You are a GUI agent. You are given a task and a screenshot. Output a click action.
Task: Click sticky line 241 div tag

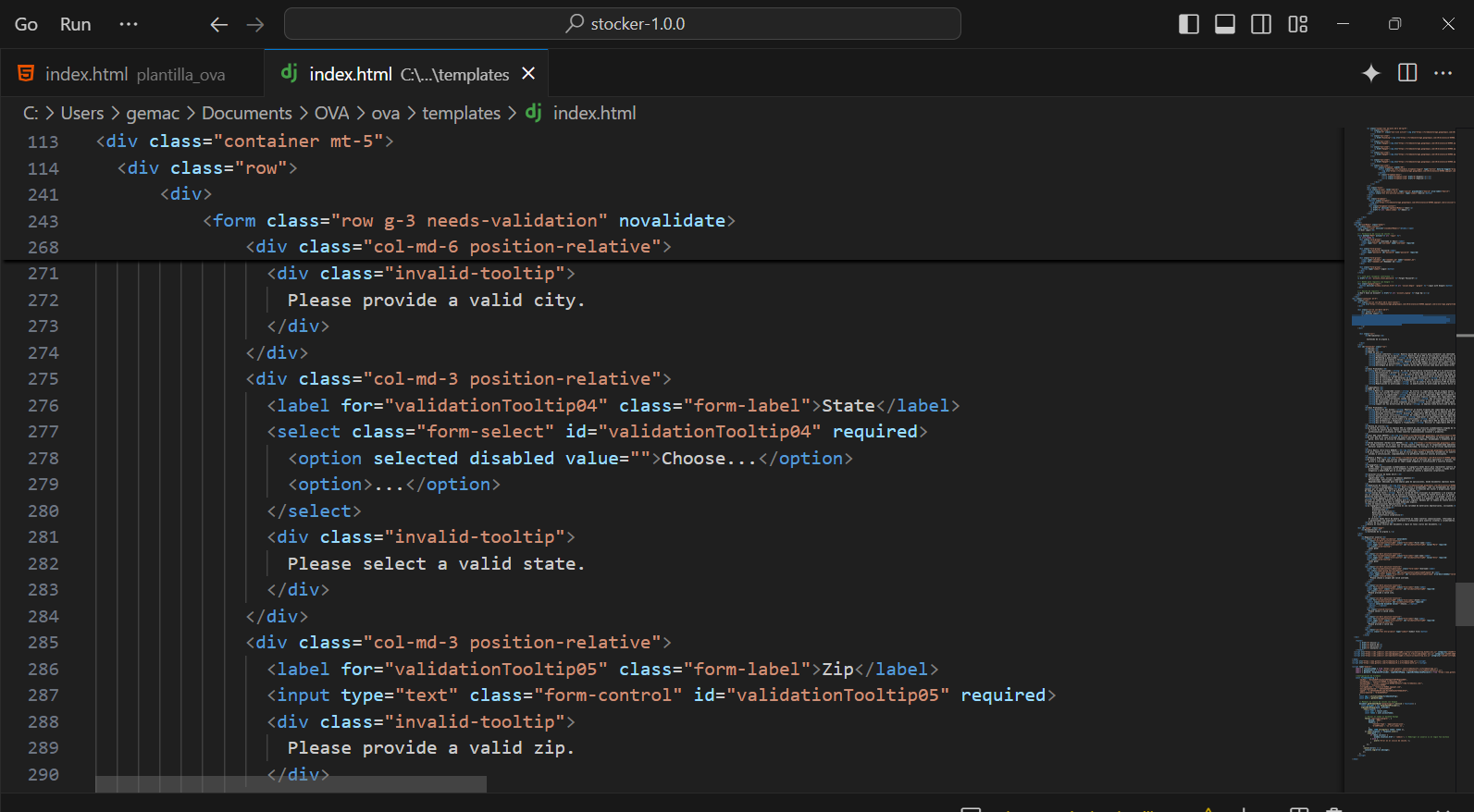[186, 194]
